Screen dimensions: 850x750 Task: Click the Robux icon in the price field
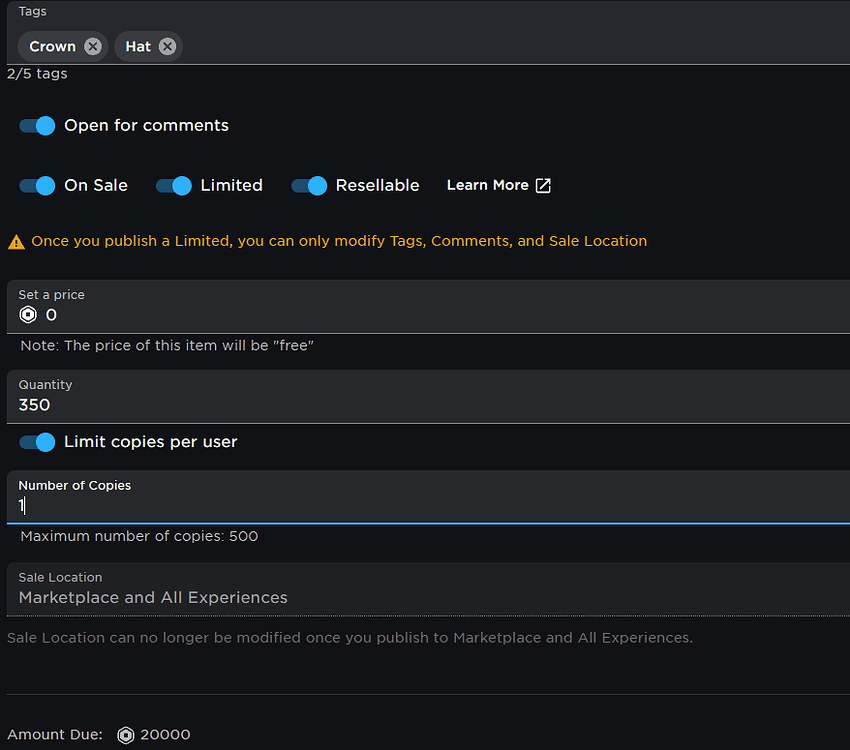point(28,314)
